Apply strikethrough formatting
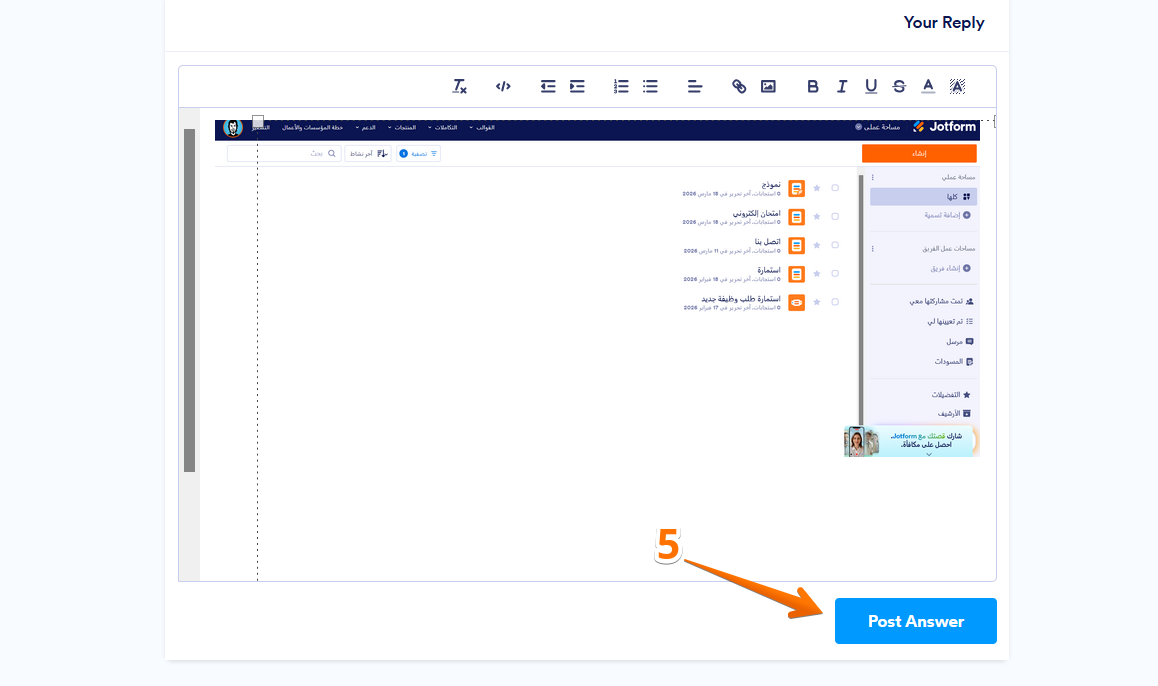The image size is (1158, 686). coord(899,87)
